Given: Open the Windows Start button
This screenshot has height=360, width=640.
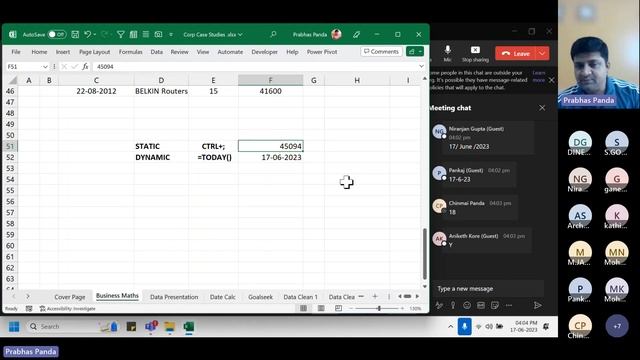Looking at the screenshot, I should pos(14,327).
